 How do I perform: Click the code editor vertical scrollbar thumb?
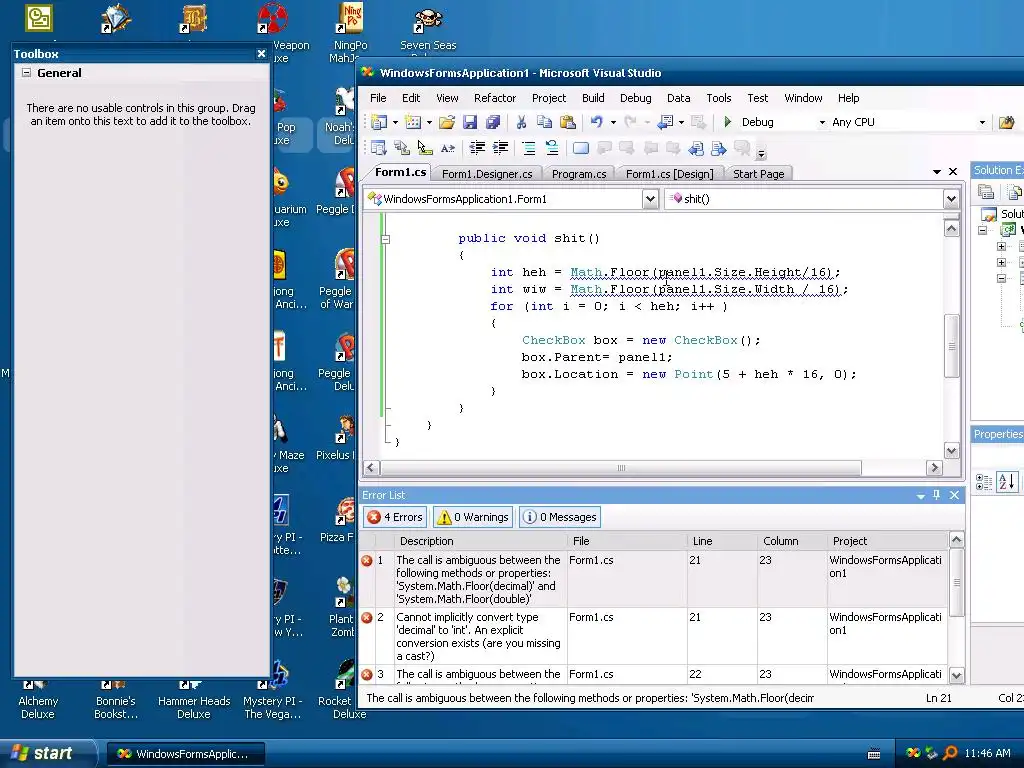click(x=952, y=346)
